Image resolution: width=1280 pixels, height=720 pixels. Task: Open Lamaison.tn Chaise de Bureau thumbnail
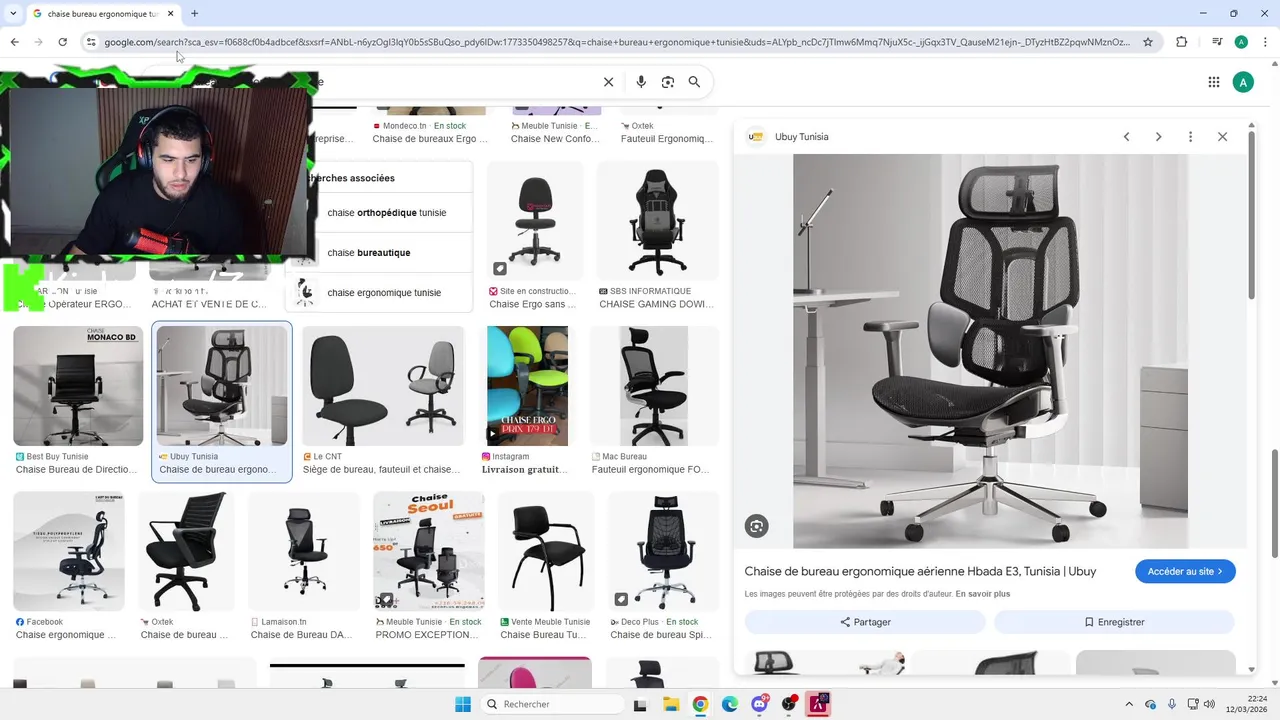(x=304, y=551)
